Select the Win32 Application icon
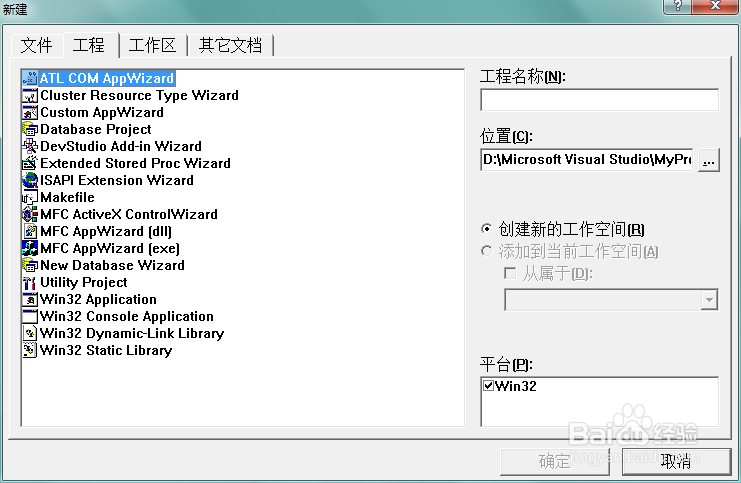Image resolution: width=741 pixels, height=483 pixels. click(30, 300)
